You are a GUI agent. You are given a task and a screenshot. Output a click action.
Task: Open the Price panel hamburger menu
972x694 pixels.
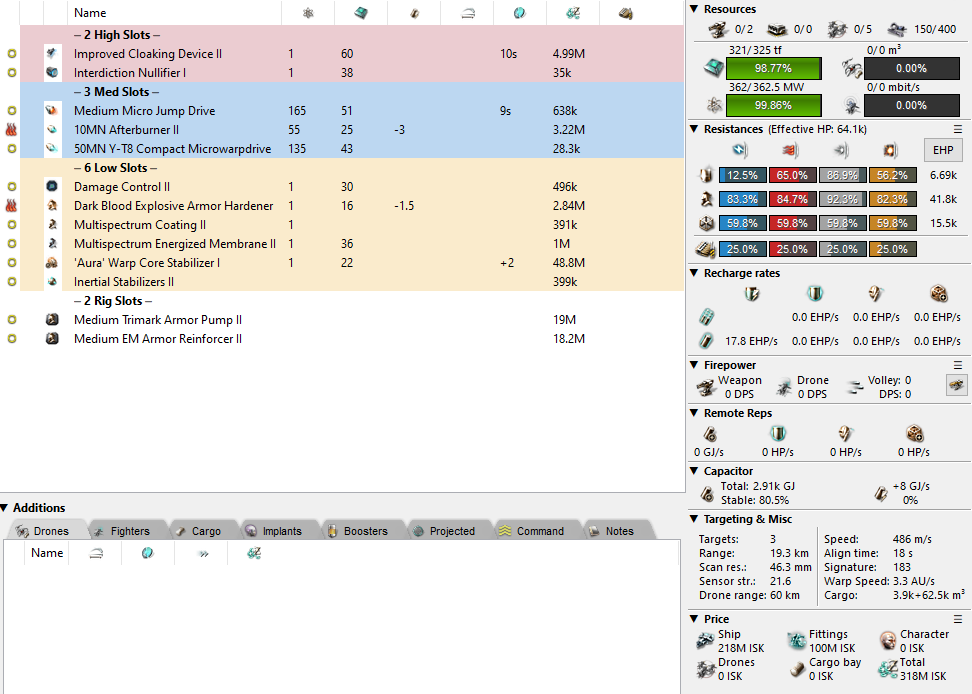(x=958, y=619)
